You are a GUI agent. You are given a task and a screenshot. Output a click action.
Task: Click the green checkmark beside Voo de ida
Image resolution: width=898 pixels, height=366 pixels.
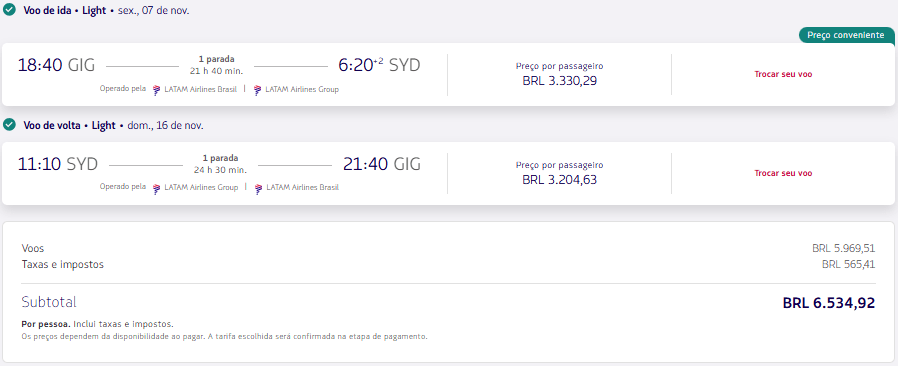coord(9,10)
